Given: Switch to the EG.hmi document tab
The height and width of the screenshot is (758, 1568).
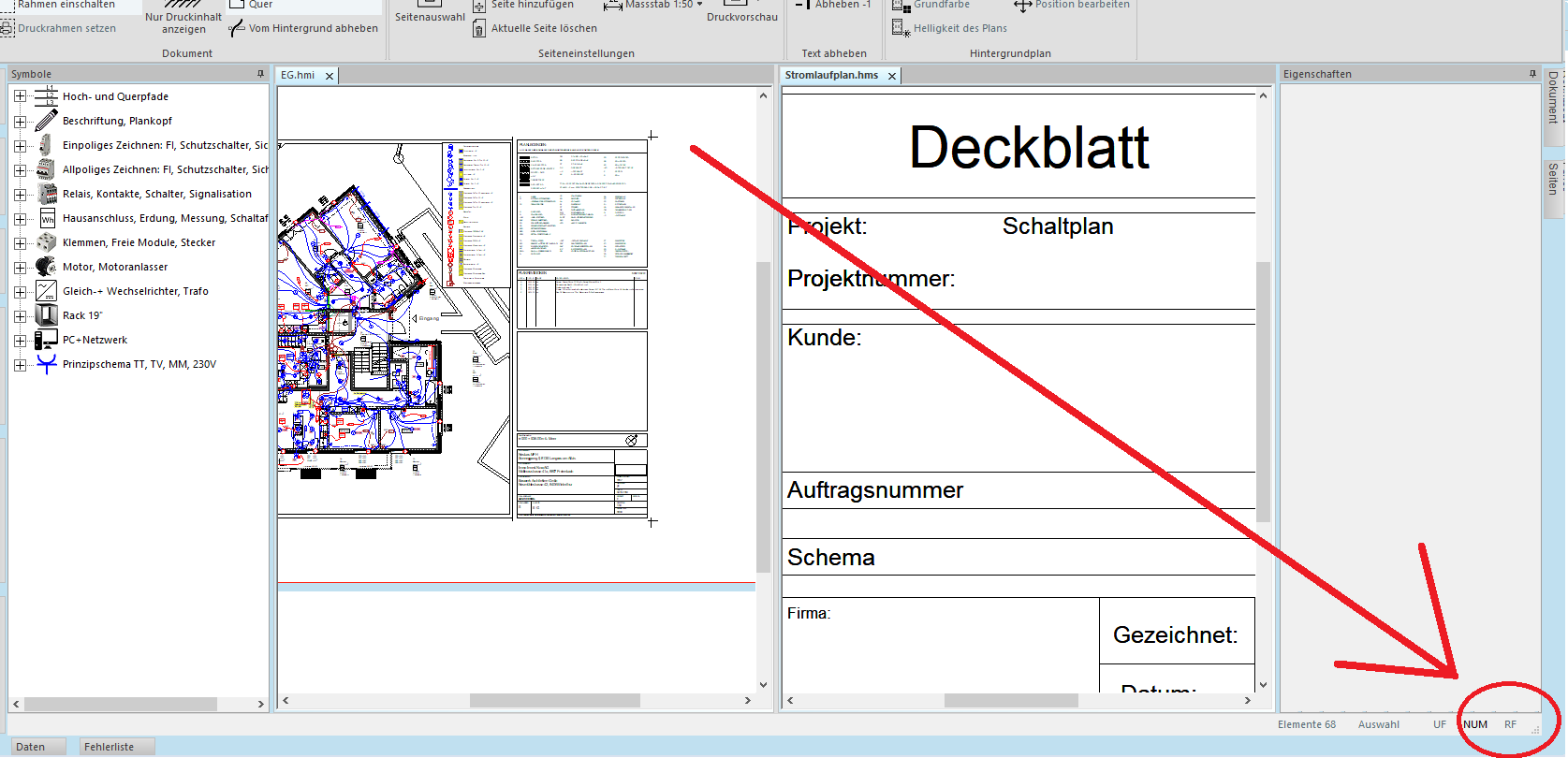Looking at the screenshot, I should pos(298,75).
